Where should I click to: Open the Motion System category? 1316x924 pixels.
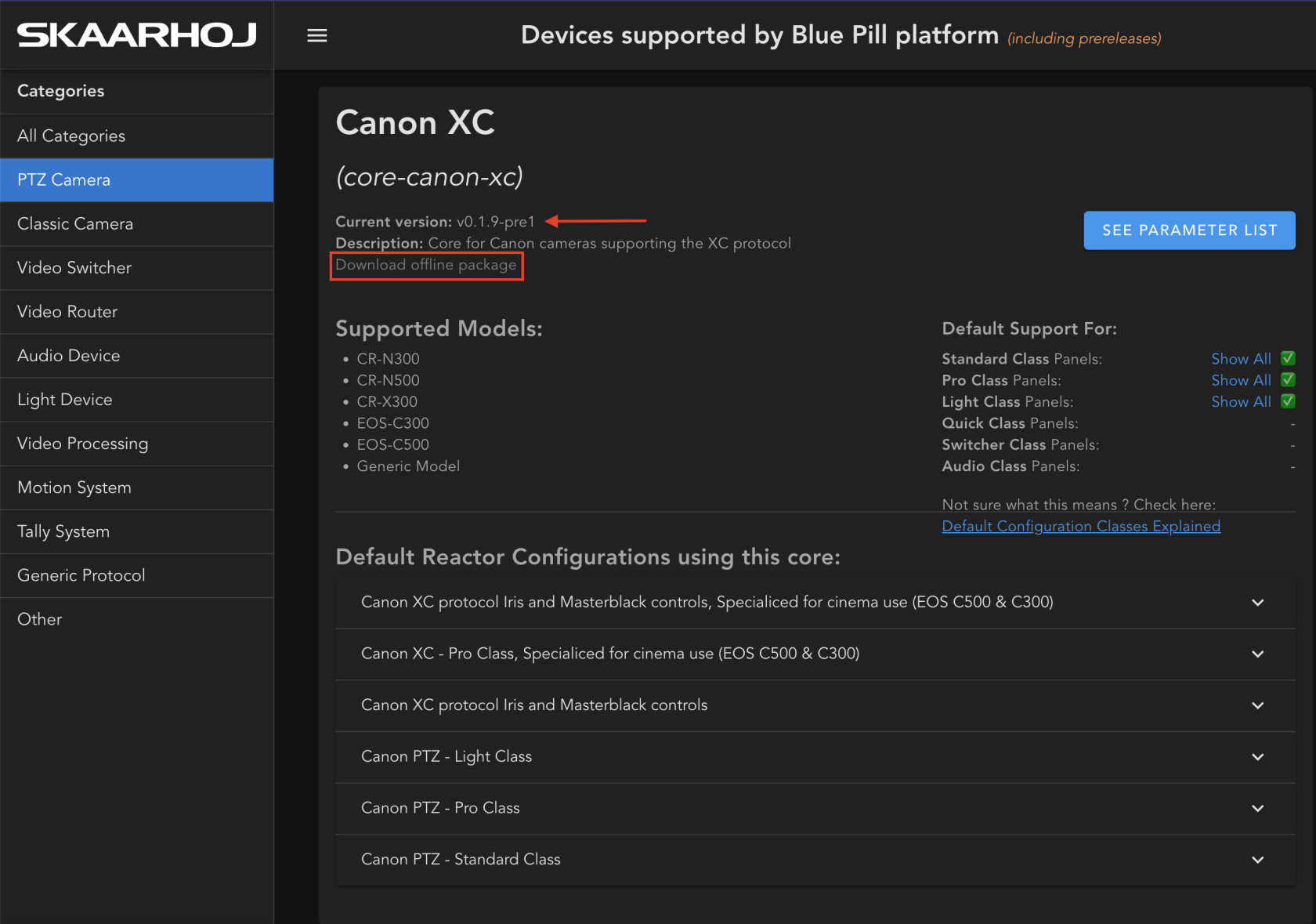(136, 487)
